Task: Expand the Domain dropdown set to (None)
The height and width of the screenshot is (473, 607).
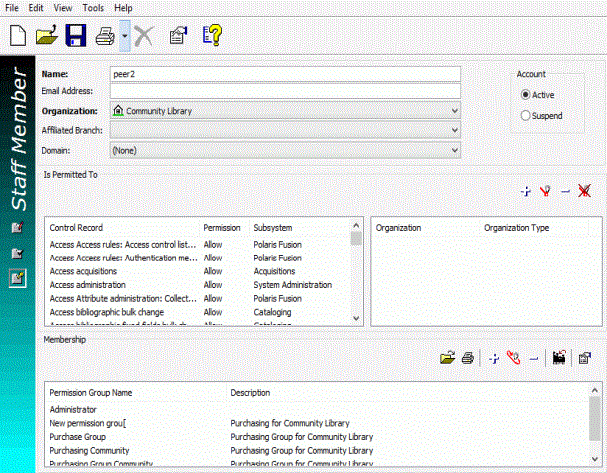Action: click(x=454, y=149)
